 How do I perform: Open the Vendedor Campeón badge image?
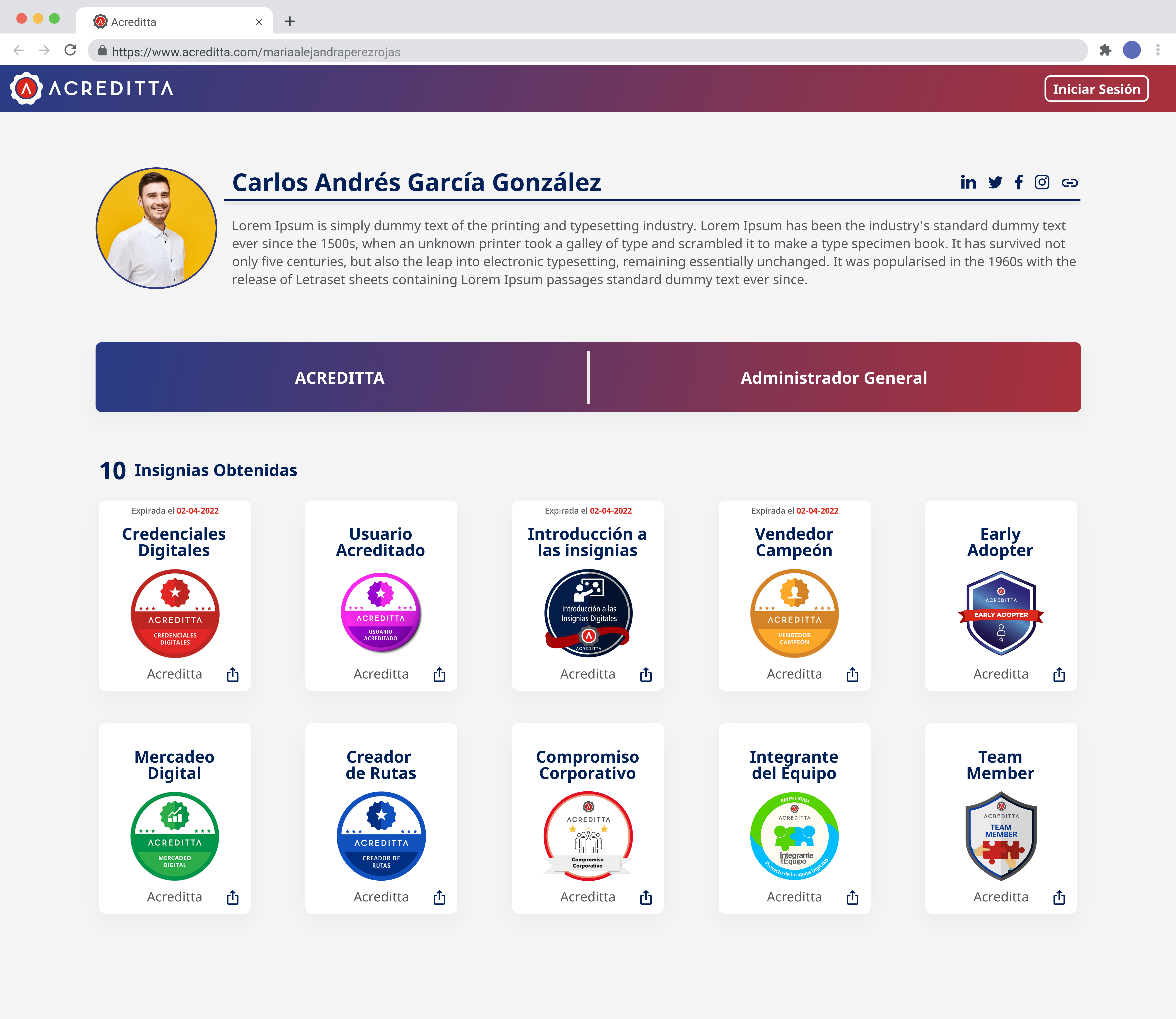794,614
